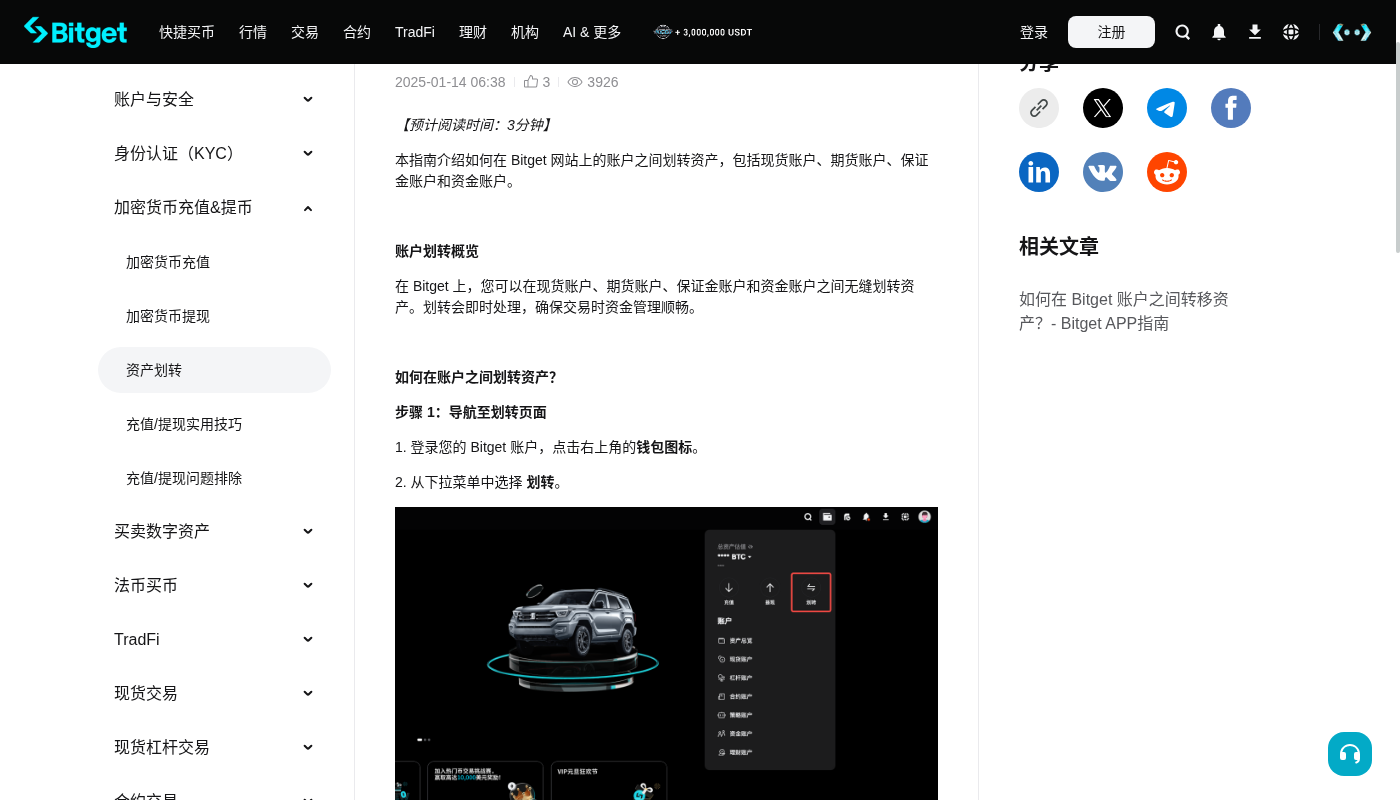1400x800 pixels.
Task: Open the 理财 menu
Action: point(473,32)
